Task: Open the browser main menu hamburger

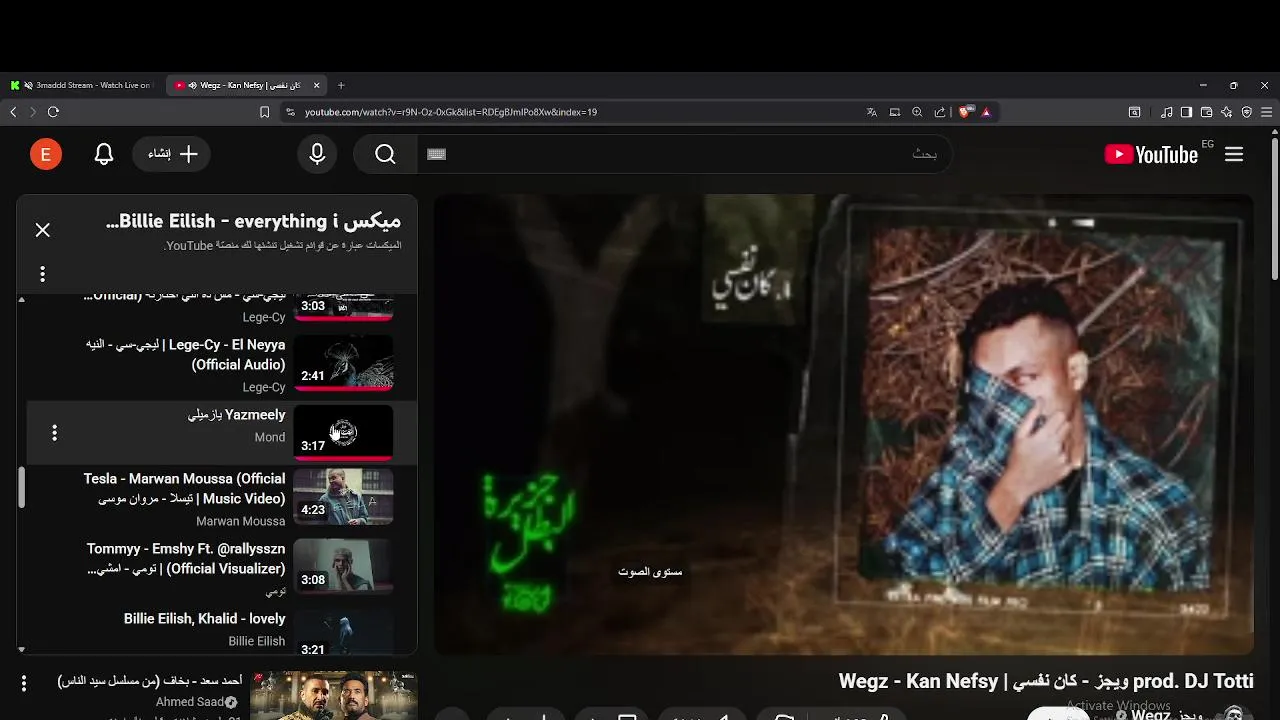Action: [1267, 112]
